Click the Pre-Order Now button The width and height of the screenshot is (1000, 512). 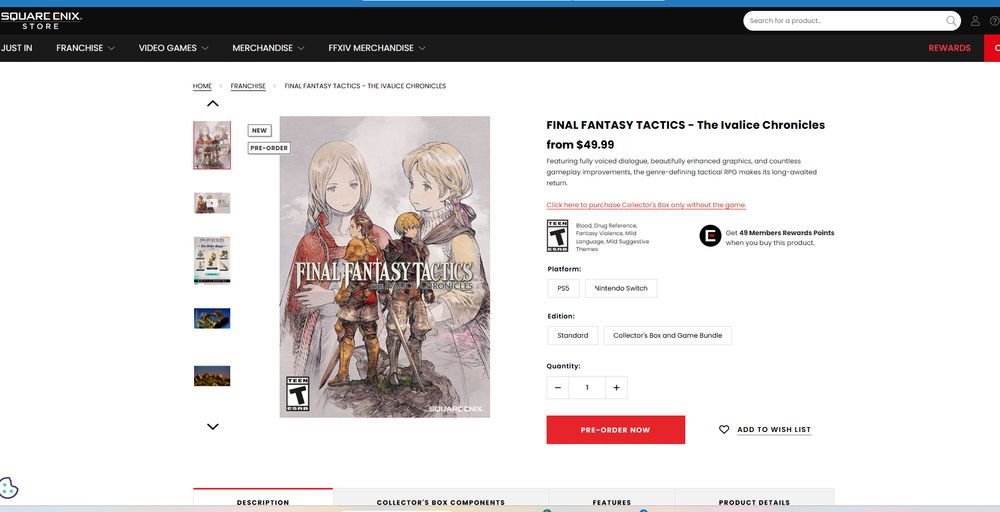point(615,430)
